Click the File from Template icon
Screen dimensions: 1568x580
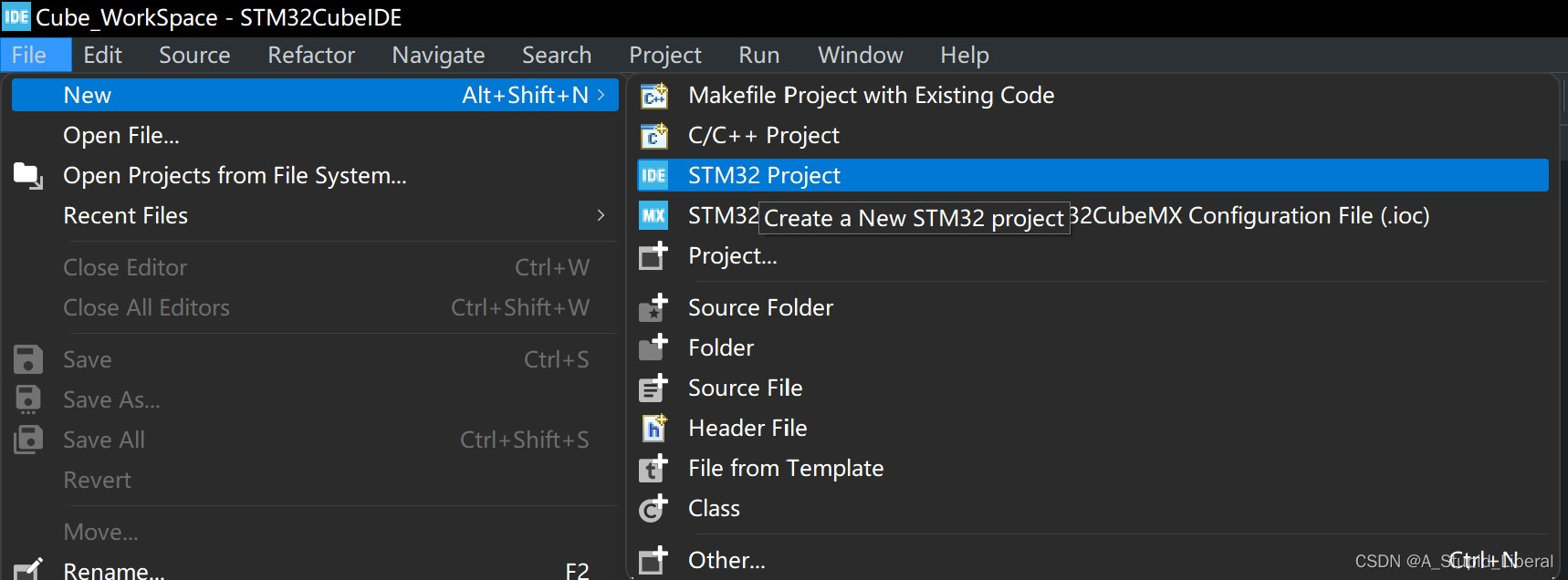[653, 468]
